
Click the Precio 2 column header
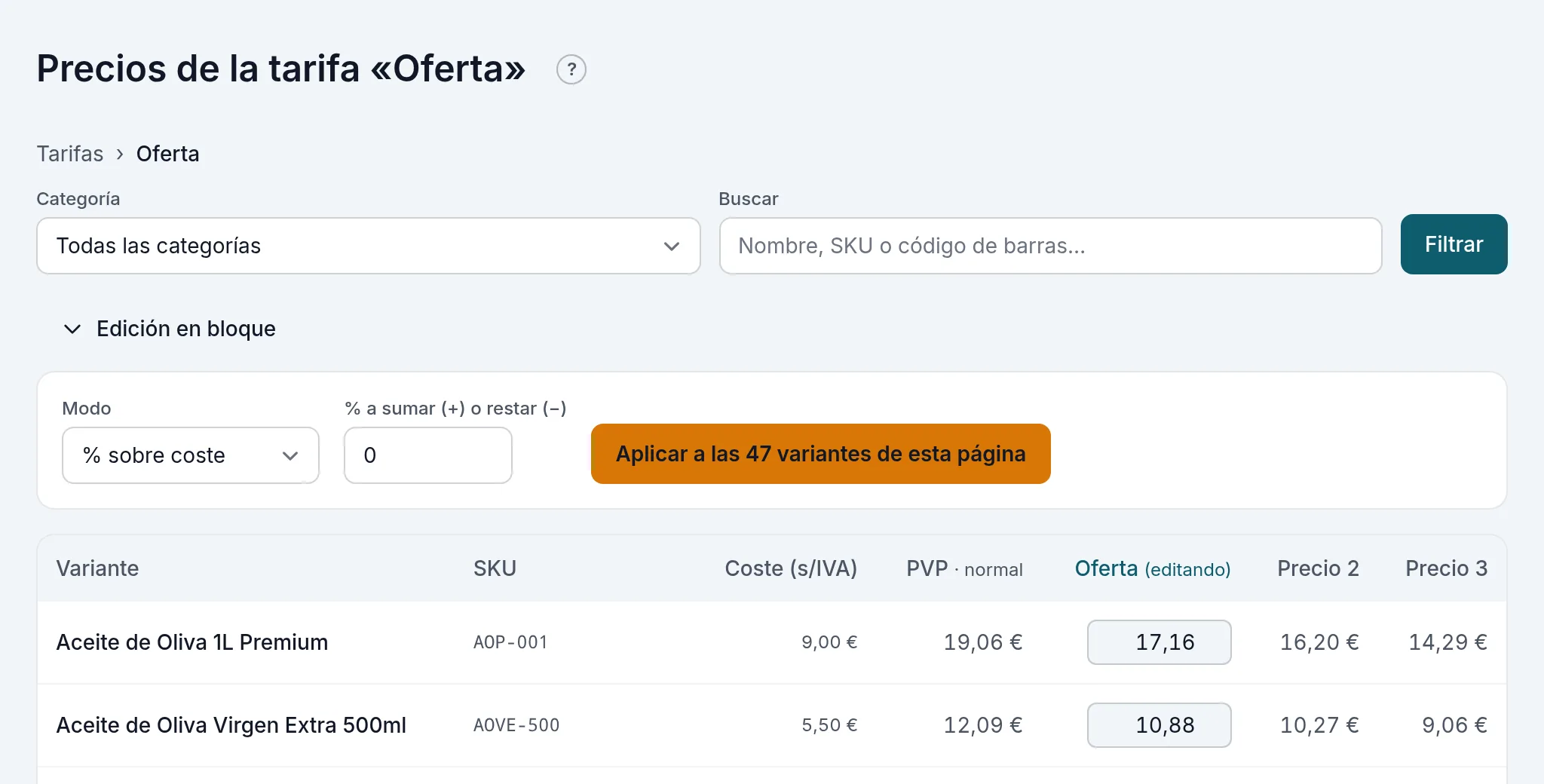pyautogui.click(x=1318, y=568)
